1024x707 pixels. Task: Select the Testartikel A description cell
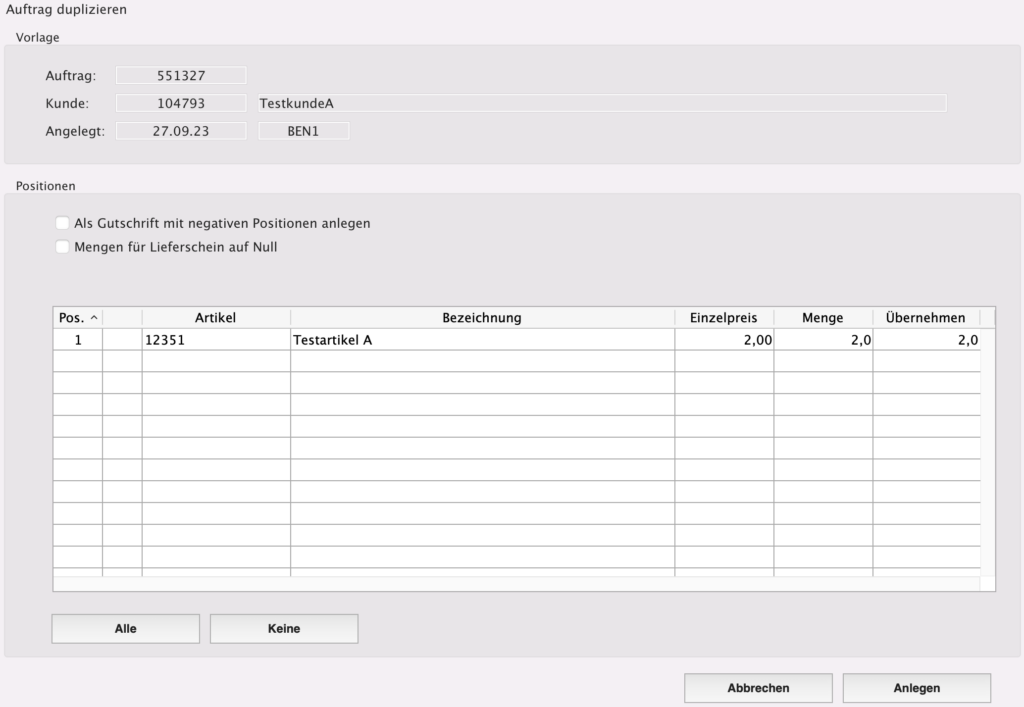click(x=482, y=340)
